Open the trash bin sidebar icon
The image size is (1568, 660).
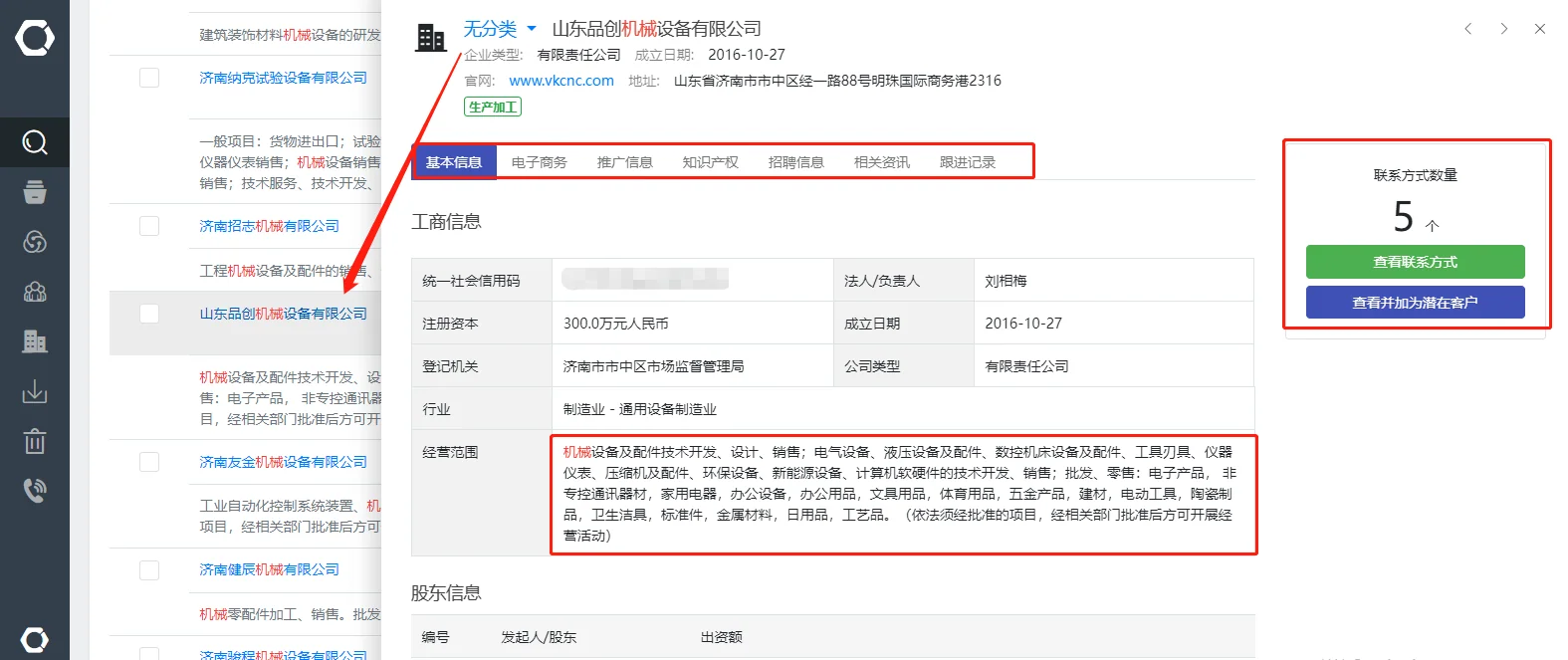click(x=35, y=441)
